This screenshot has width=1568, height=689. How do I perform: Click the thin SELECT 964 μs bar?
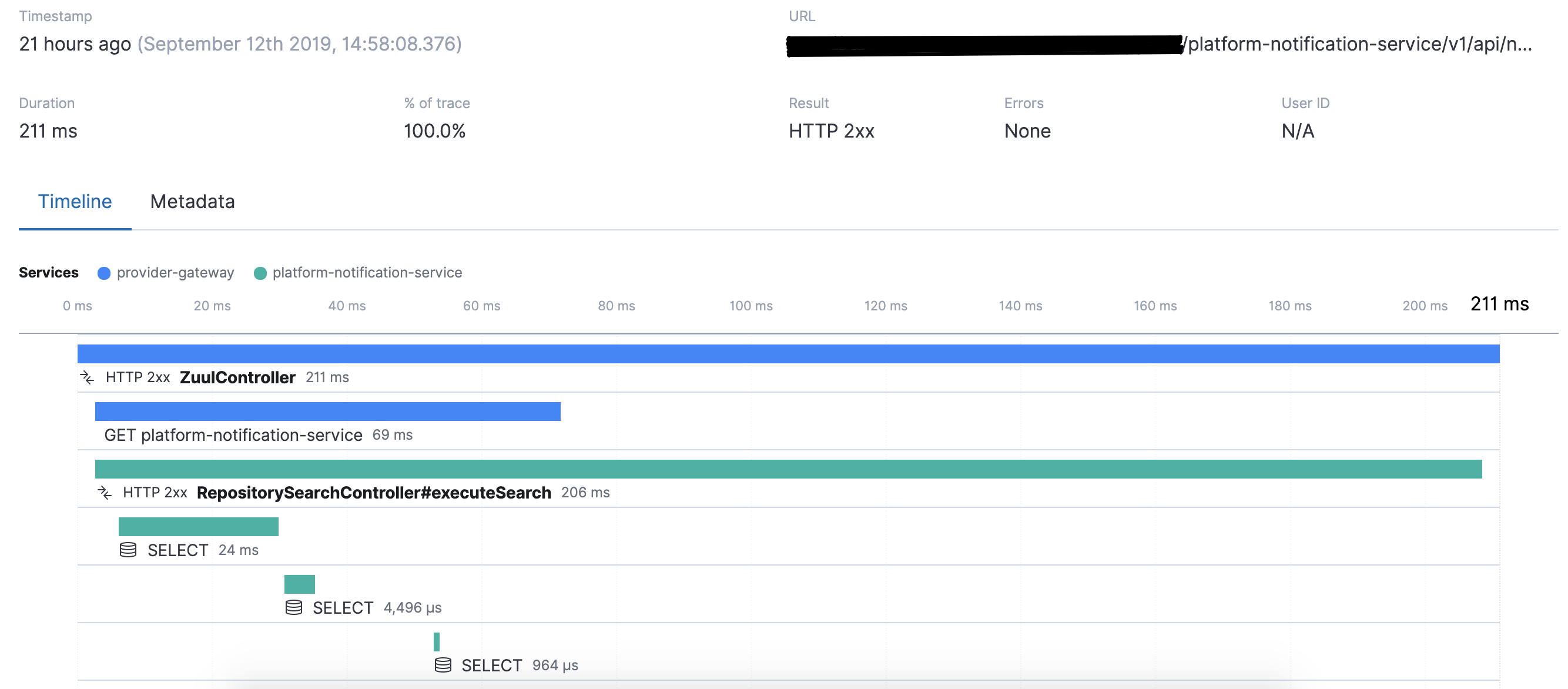[x=437, y=641]
